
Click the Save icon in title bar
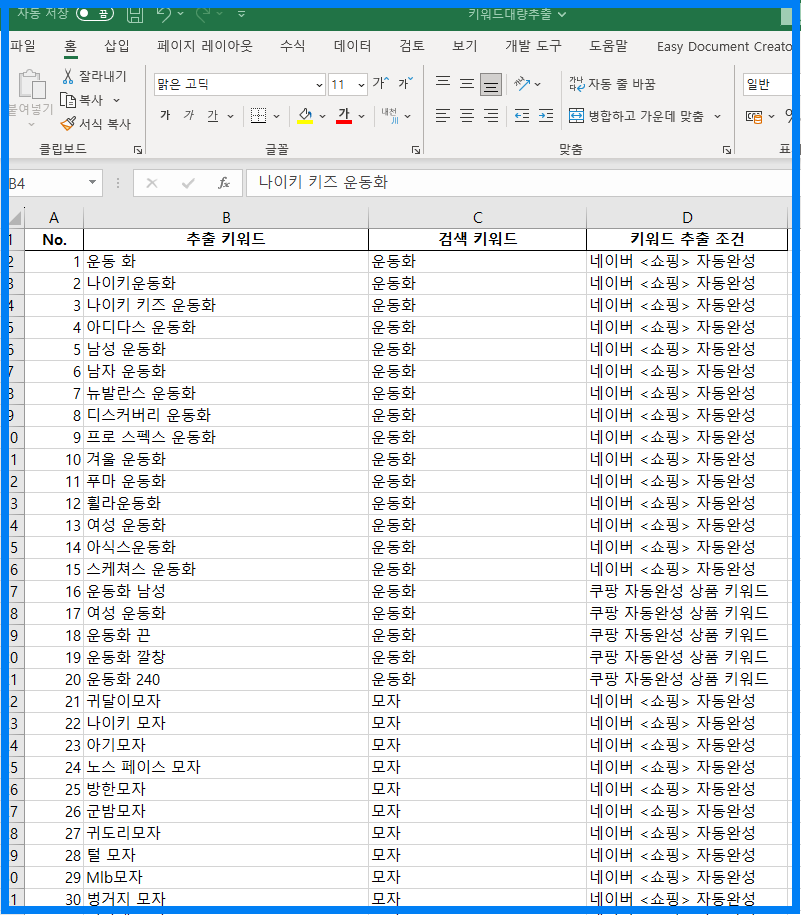pyautogui.click(x=135, y=14)
